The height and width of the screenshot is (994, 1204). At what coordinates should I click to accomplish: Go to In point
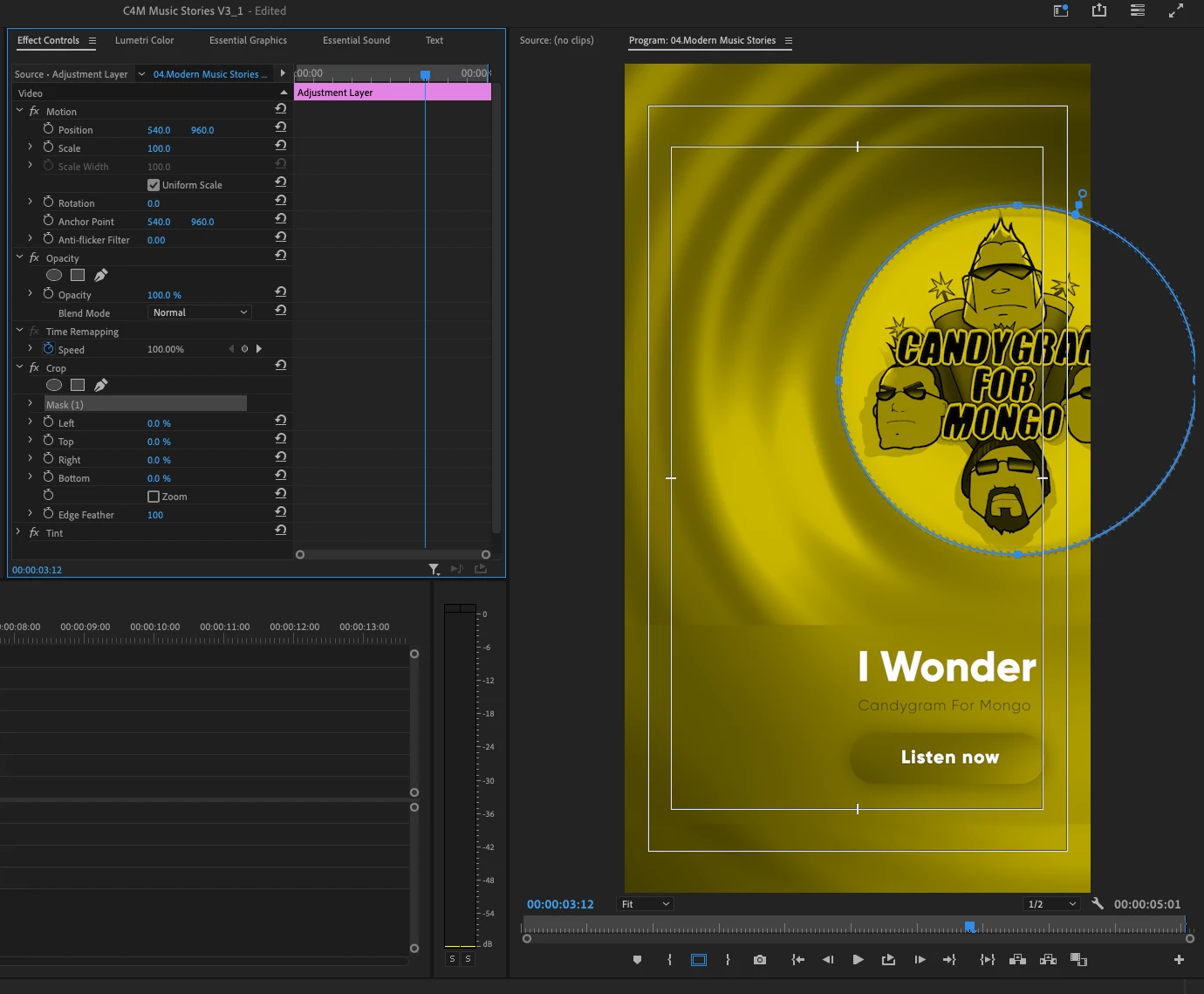click(x=797, y=960)
